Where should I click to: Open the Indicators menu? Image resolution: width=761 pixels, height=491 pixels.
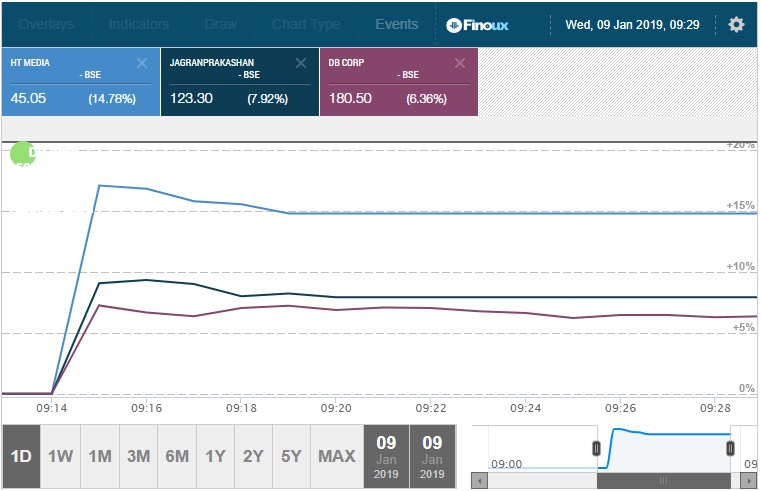click(x=139, y=24)
